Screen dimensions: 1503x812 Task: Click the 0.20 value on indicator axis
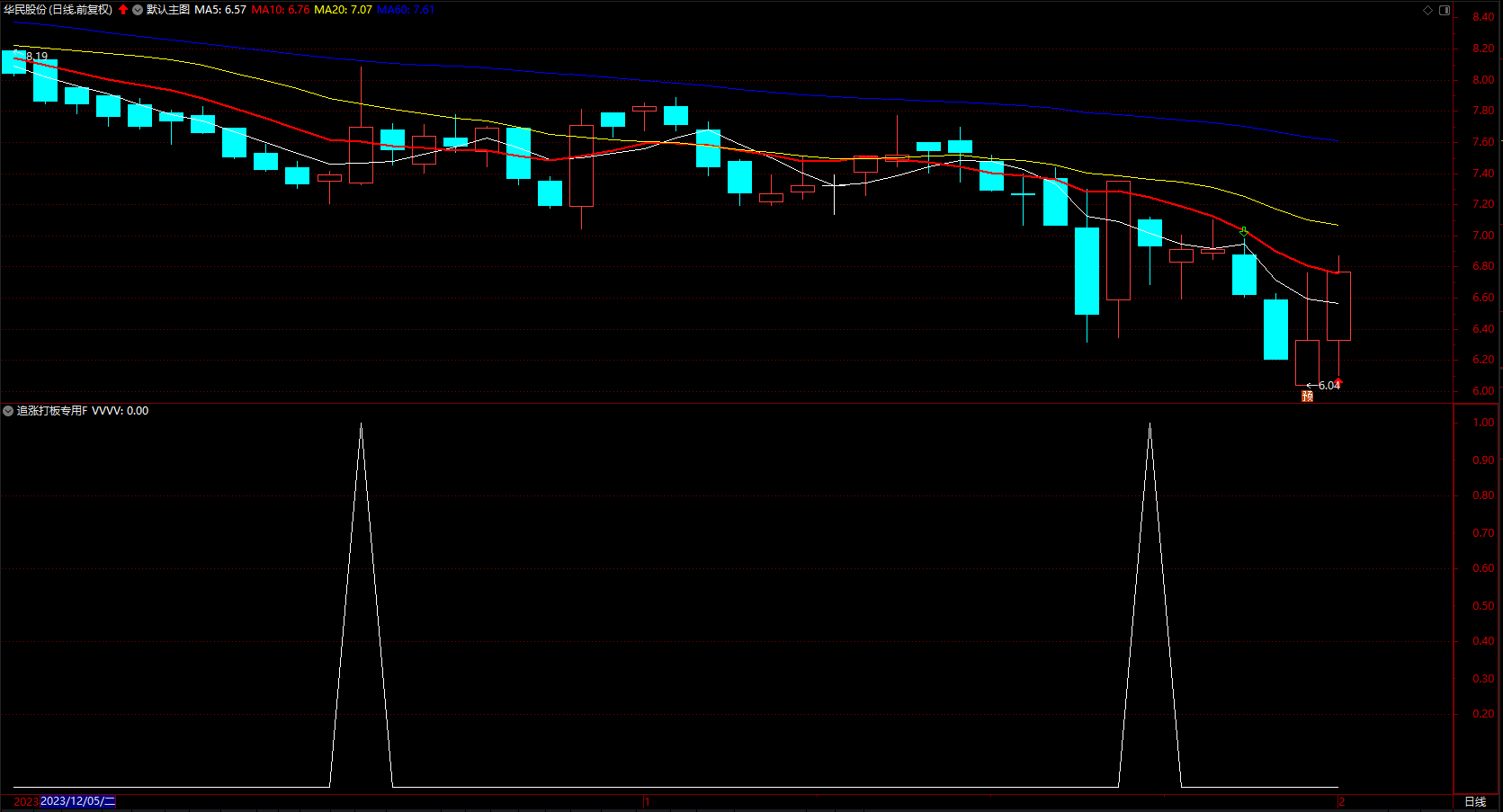click(x=1483, y=714)
